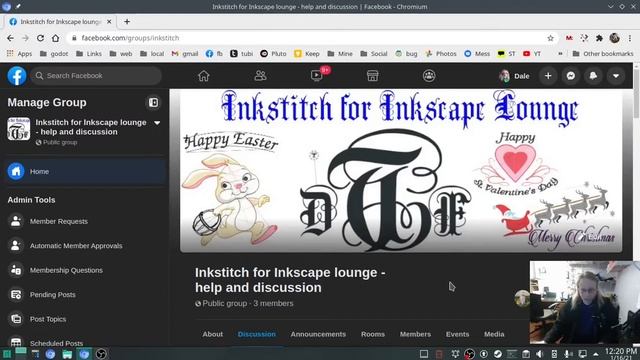The image size is (640, 360).
Task: Switch to the About tab
Action: 213,334
